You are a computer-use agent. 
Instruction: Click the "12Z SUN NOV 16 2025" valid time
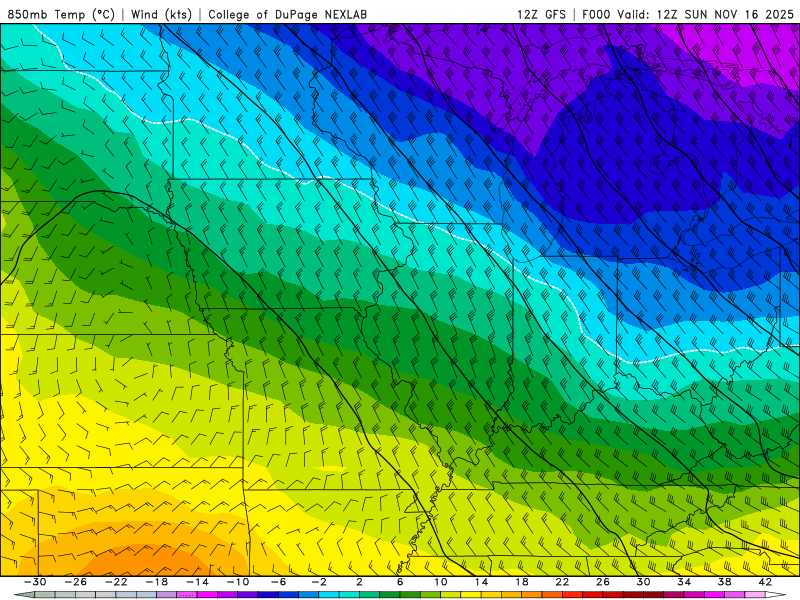725,14
